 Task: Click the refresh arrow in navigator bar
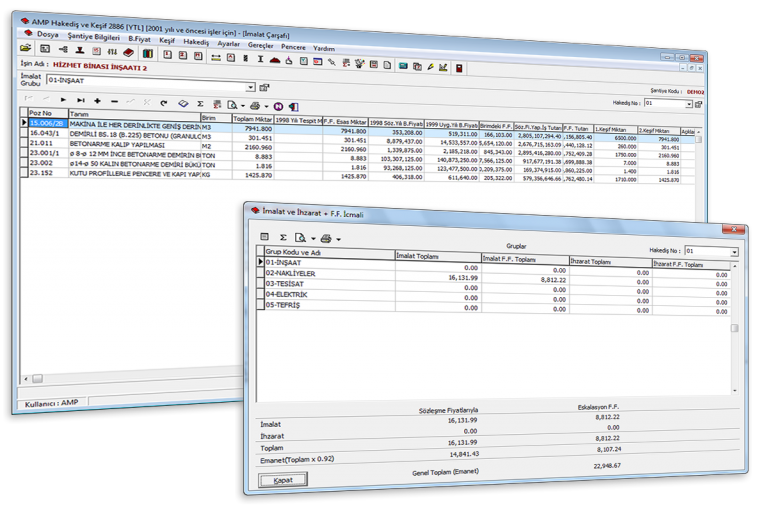[x=162, y=102]
